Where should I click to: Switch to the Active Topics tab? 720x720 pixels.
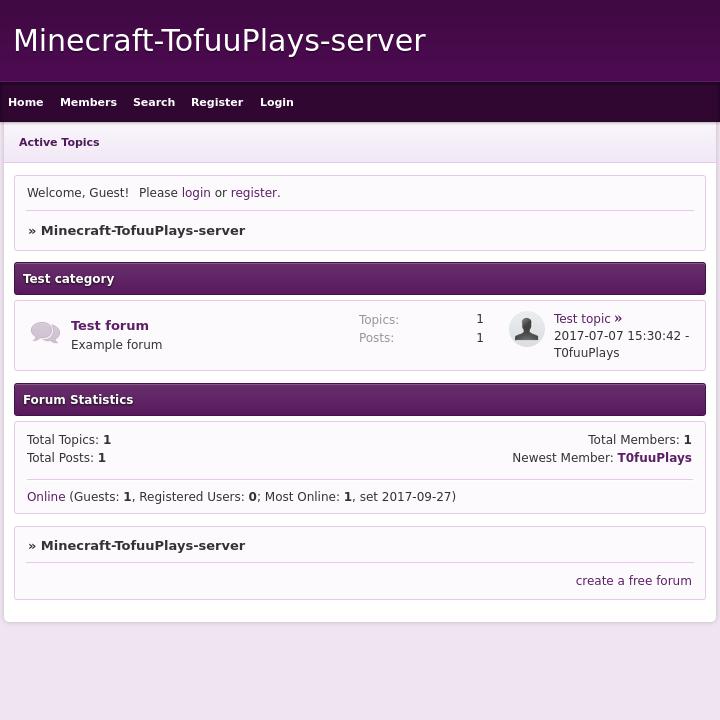point(59,142)
